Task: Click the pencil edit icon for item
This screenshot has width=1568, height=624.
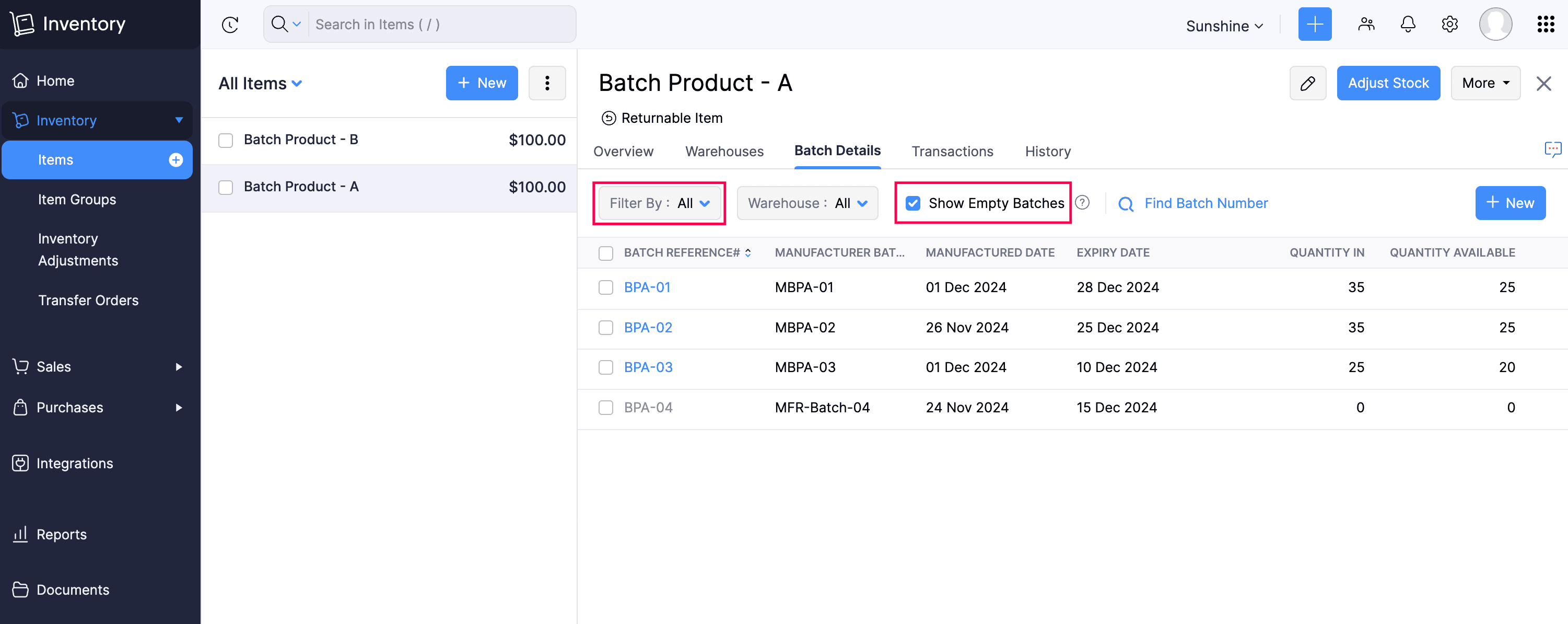Action: [x=1307, y=84]
